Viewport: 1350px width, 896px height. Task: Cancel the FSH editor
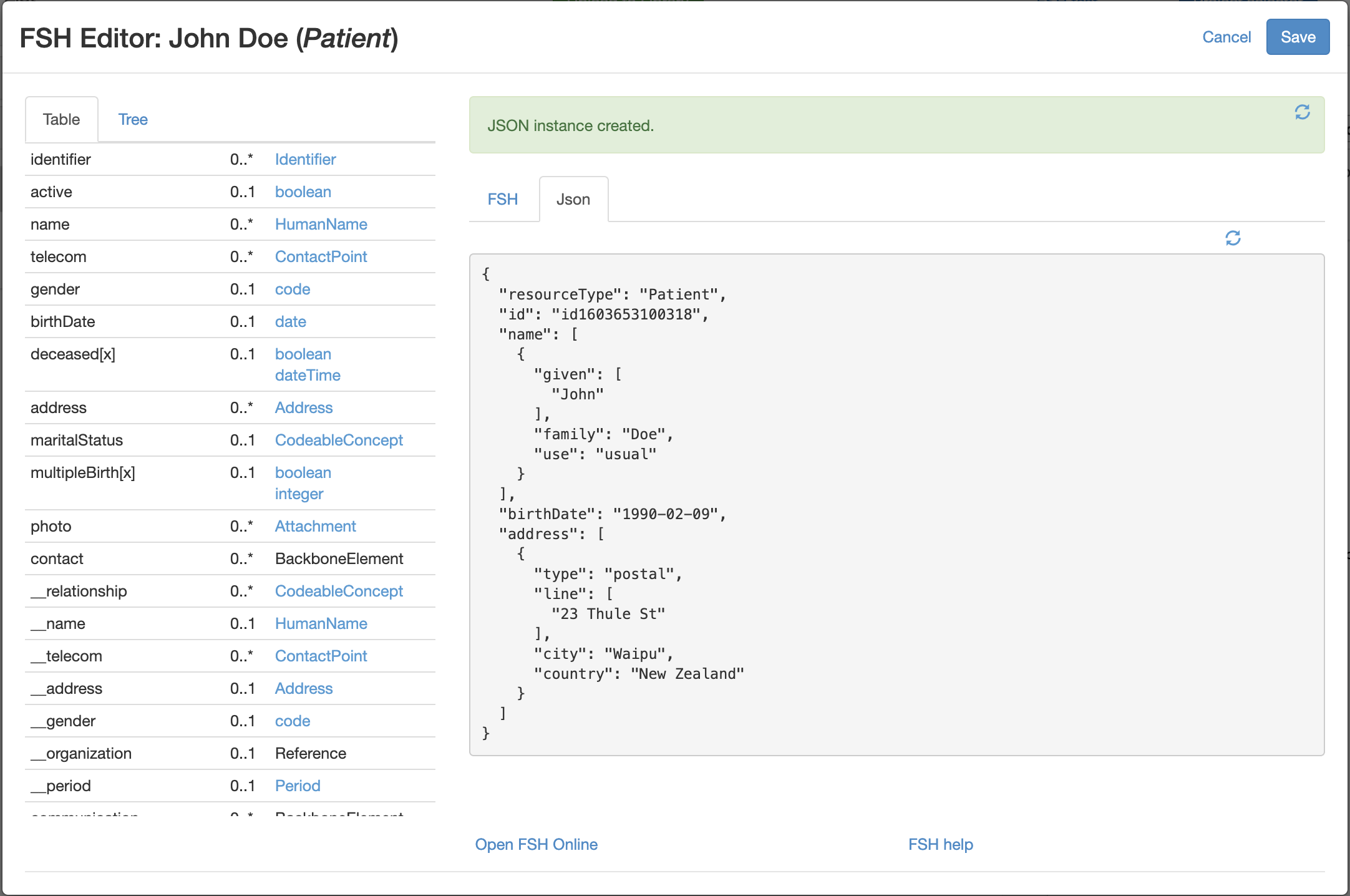tap(1226, 37)
